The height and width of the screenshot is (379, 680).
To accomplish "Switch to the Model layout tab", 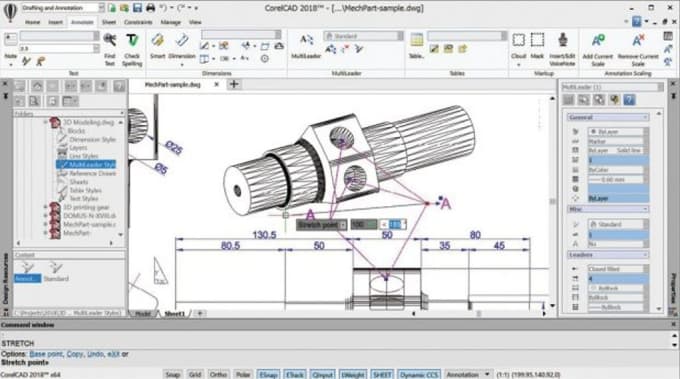I will pos(143,314).
